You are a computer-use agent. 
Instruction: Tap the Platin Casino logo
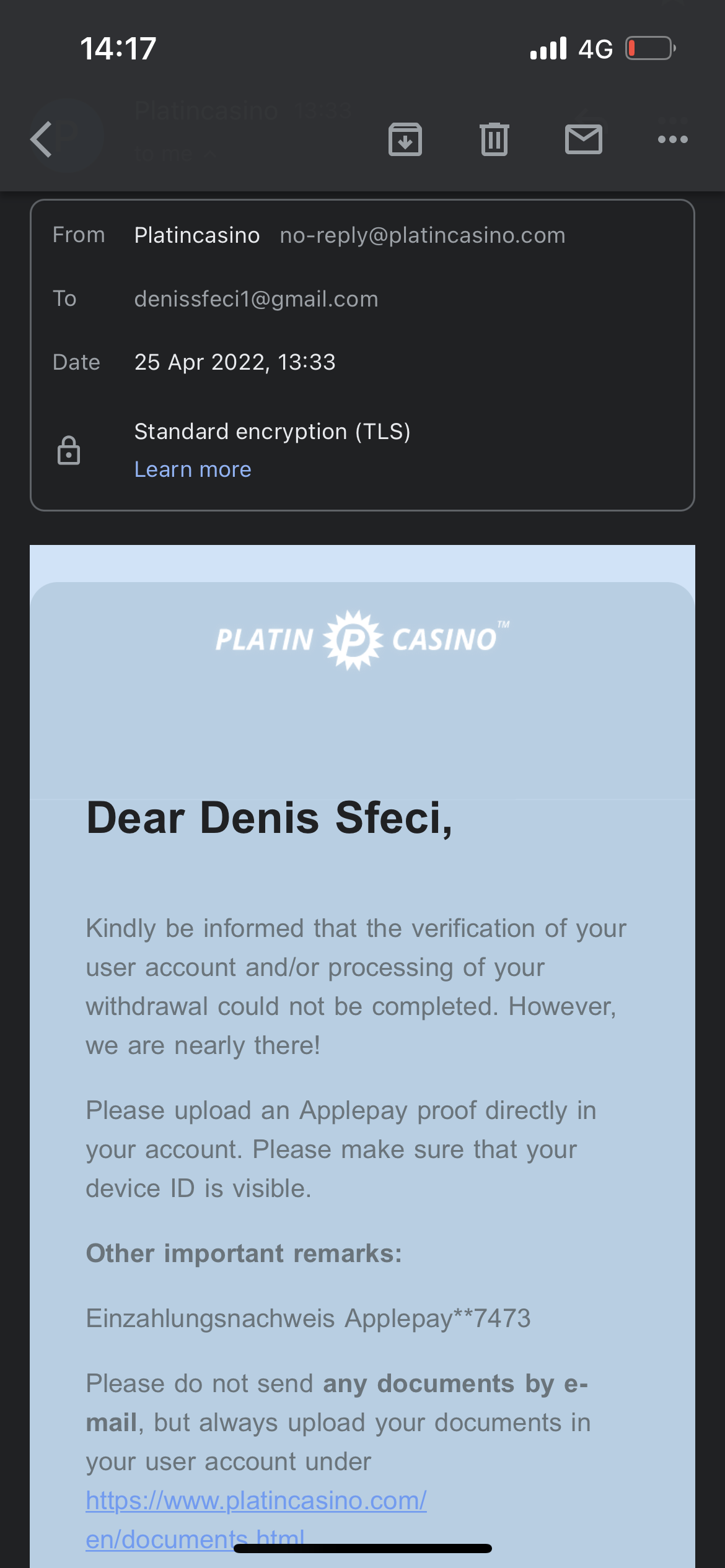[362, 640]
